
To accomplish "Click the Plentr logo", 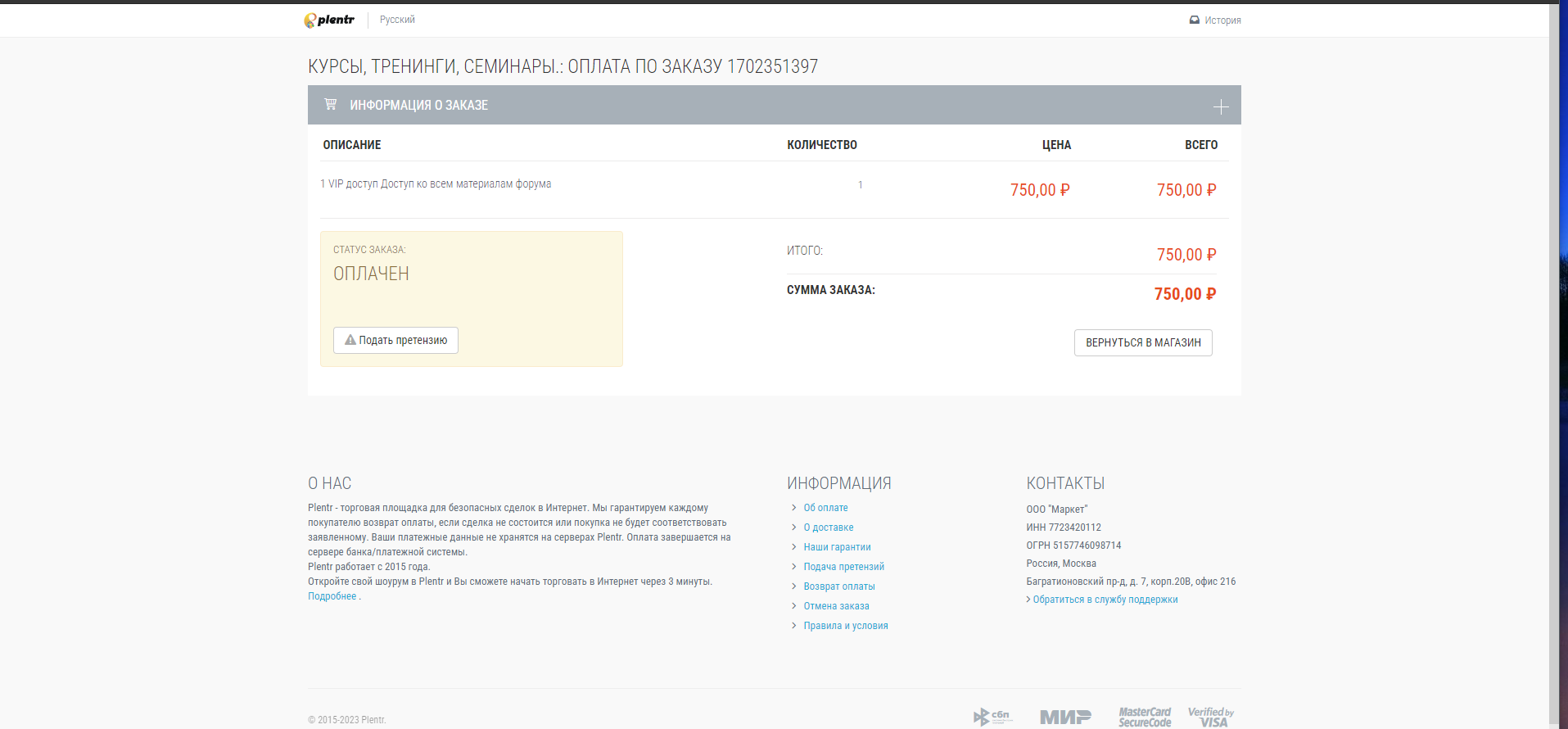I will point(329,20).
